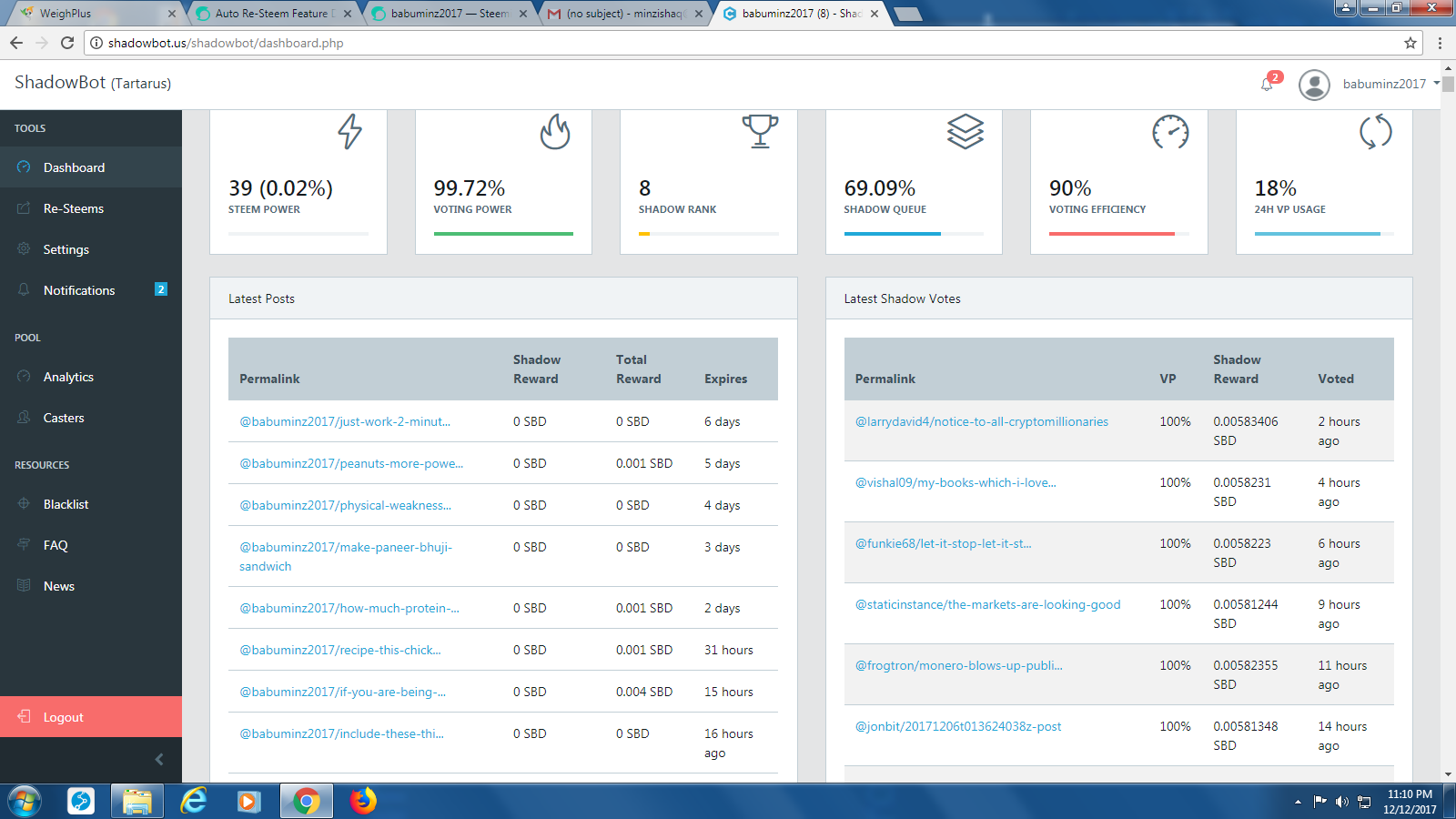
Task: Click the user avatar icon
Action: [x=1314, y=85]
